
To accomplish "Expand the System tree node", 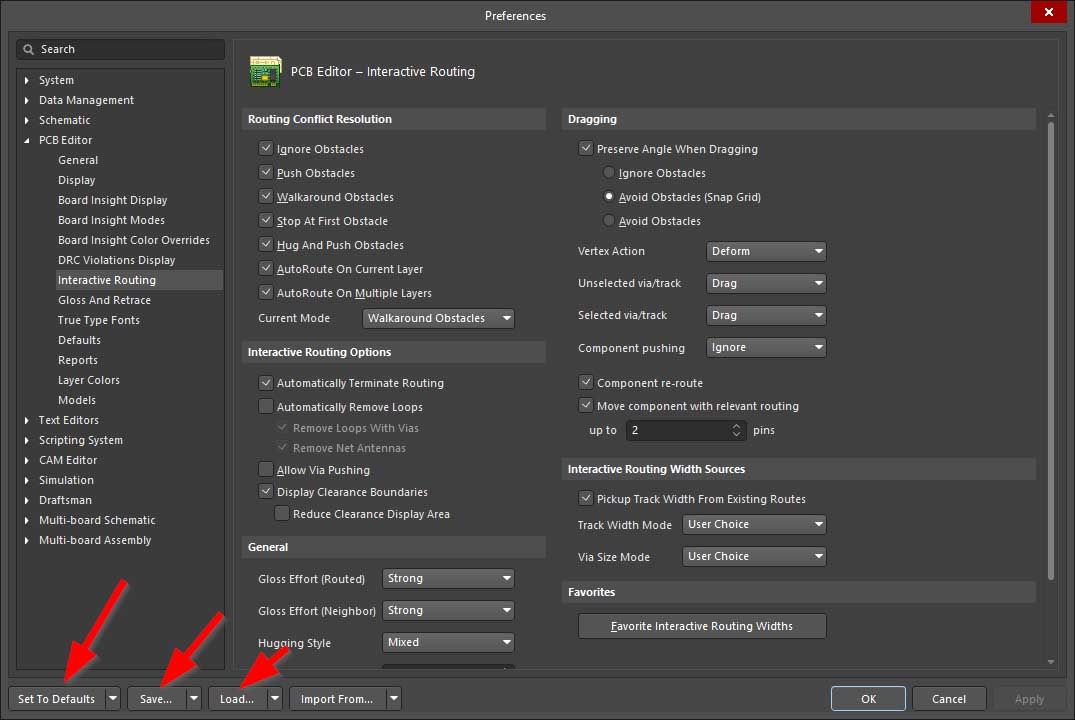I will point(27,80).
